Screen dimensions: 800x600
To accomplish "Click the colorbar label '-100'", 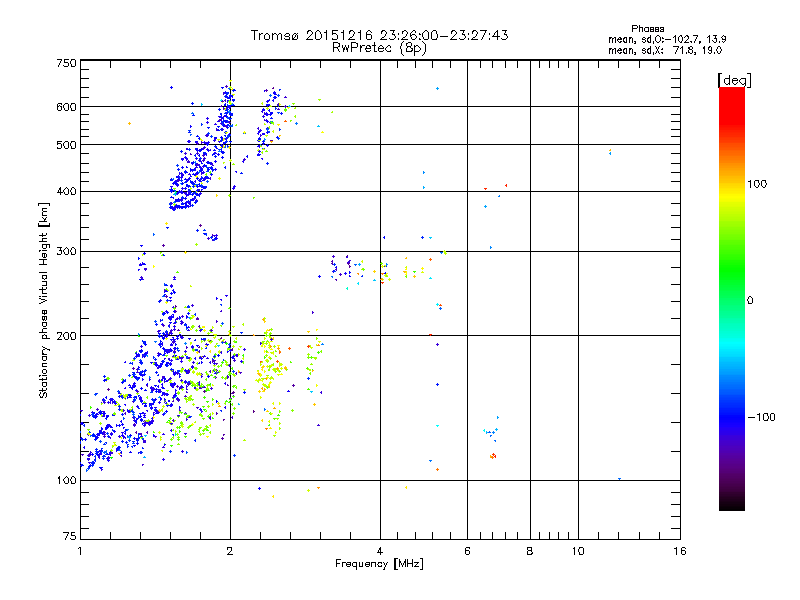I will coord(761,417).
